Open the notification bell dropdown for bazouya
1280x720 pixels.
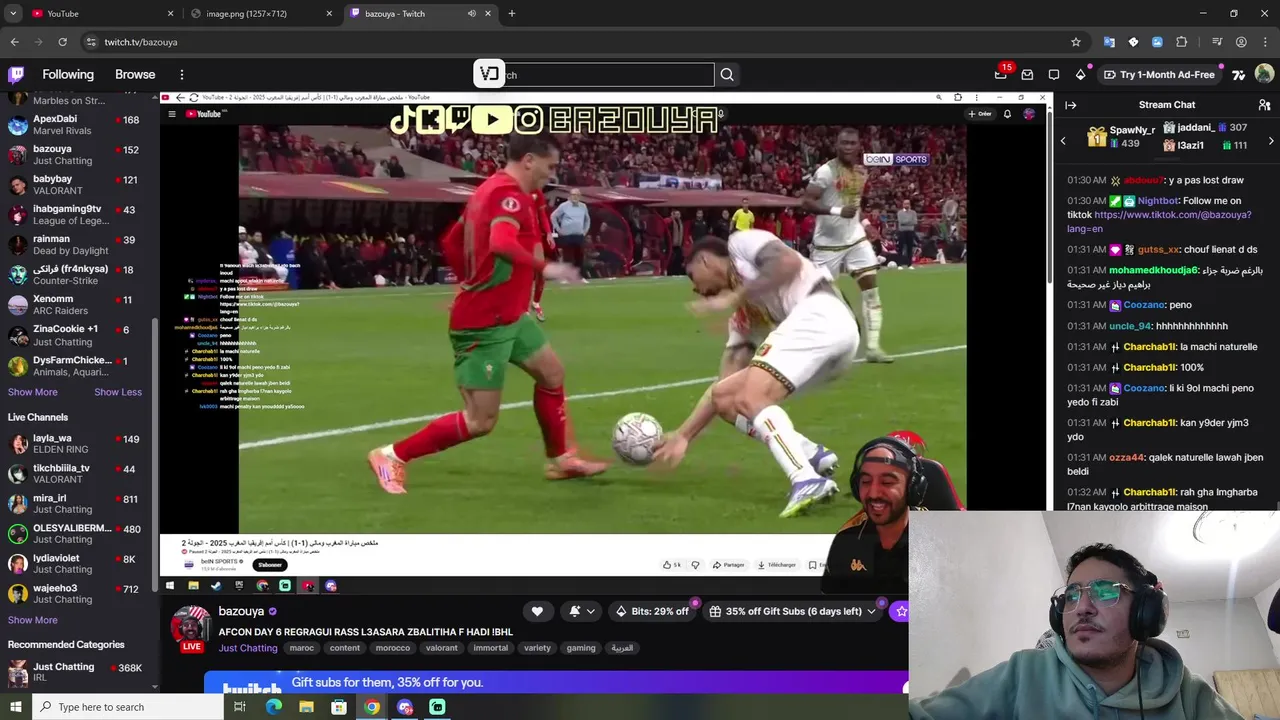coord(582,611)
